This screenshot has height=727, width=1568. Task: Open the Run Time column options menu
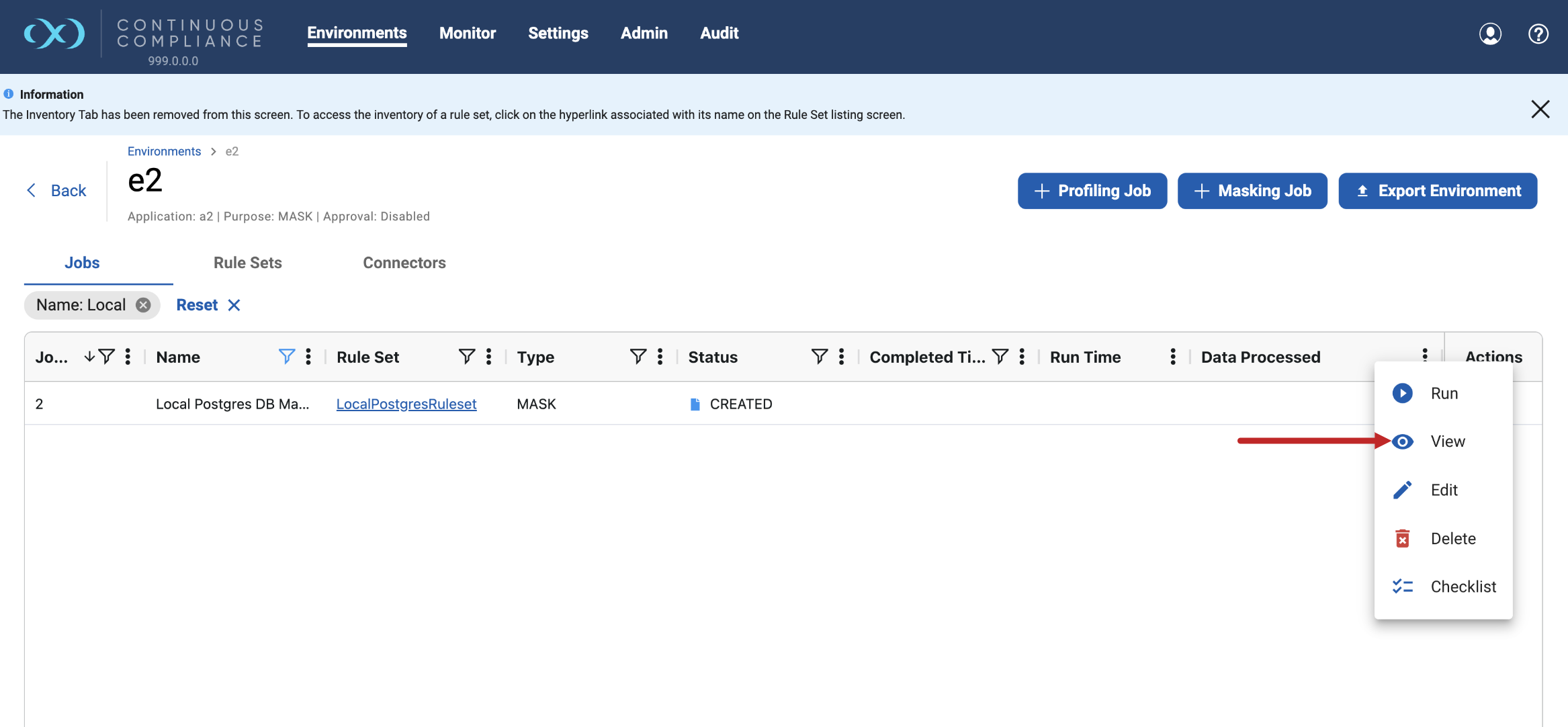click(1173, 357)
